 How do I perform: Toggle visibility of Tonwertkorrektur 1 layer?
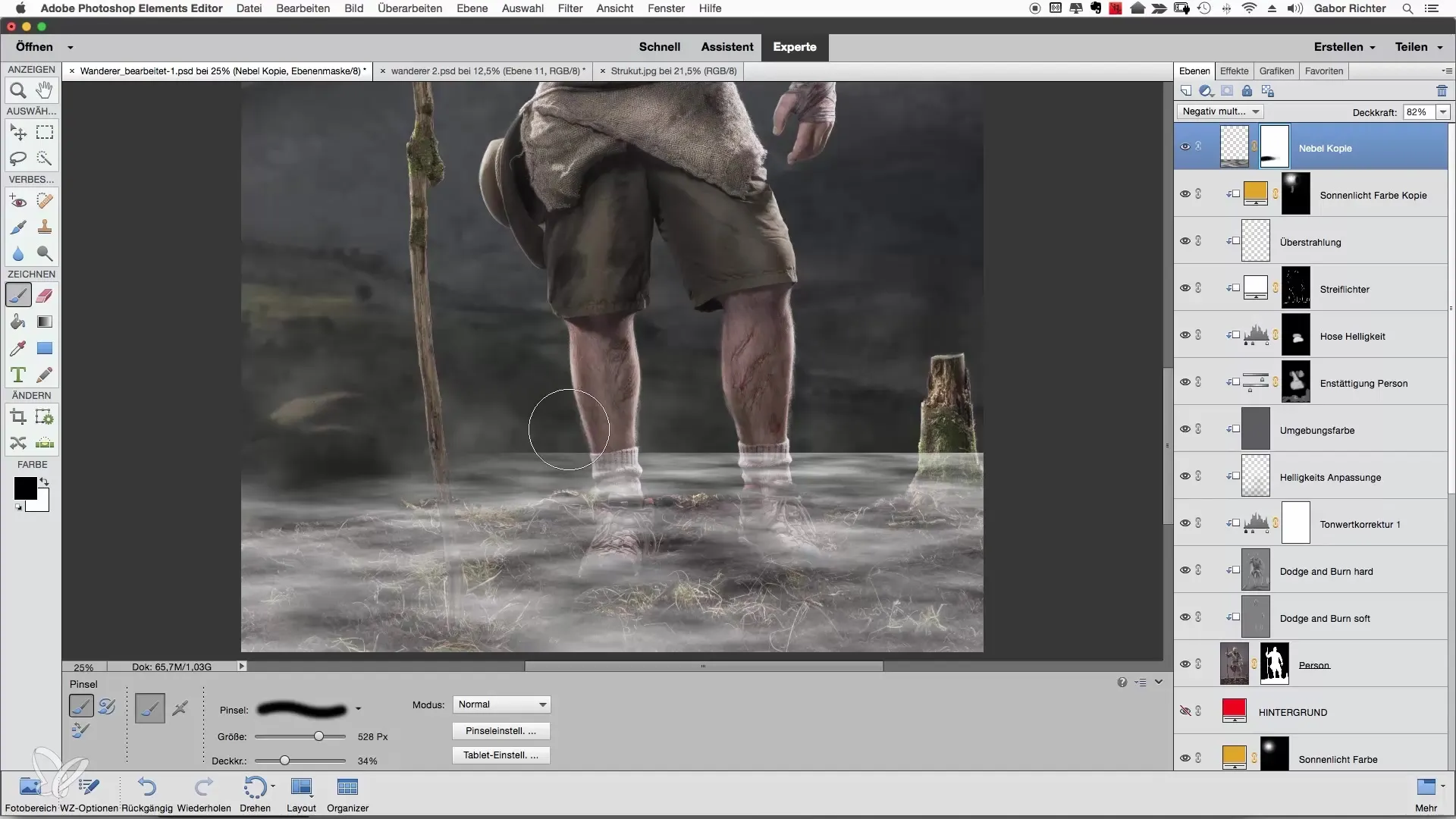(1185, 523)
